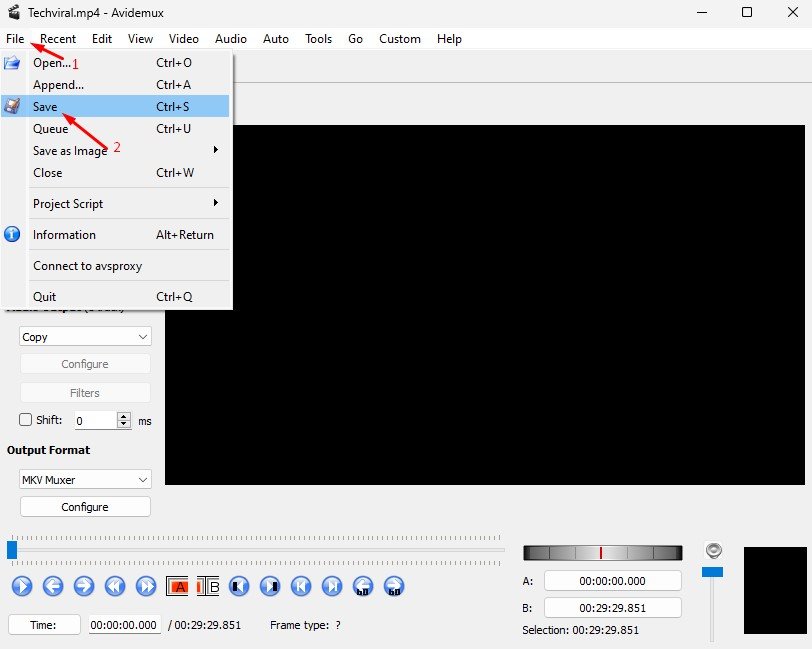812x649 pixels.
Task: Click Configure button under Output Format
Action: tap(85, 507)
